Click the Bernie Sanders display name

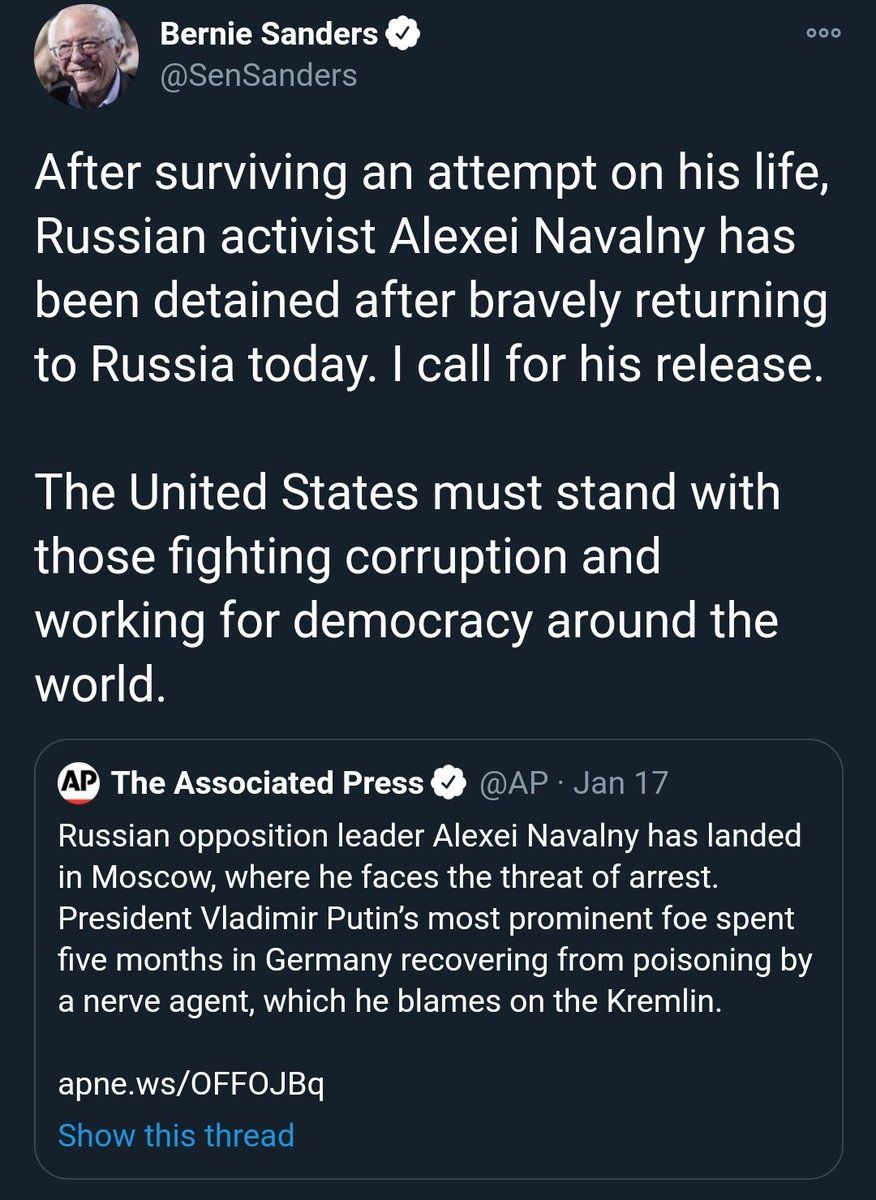269,35
